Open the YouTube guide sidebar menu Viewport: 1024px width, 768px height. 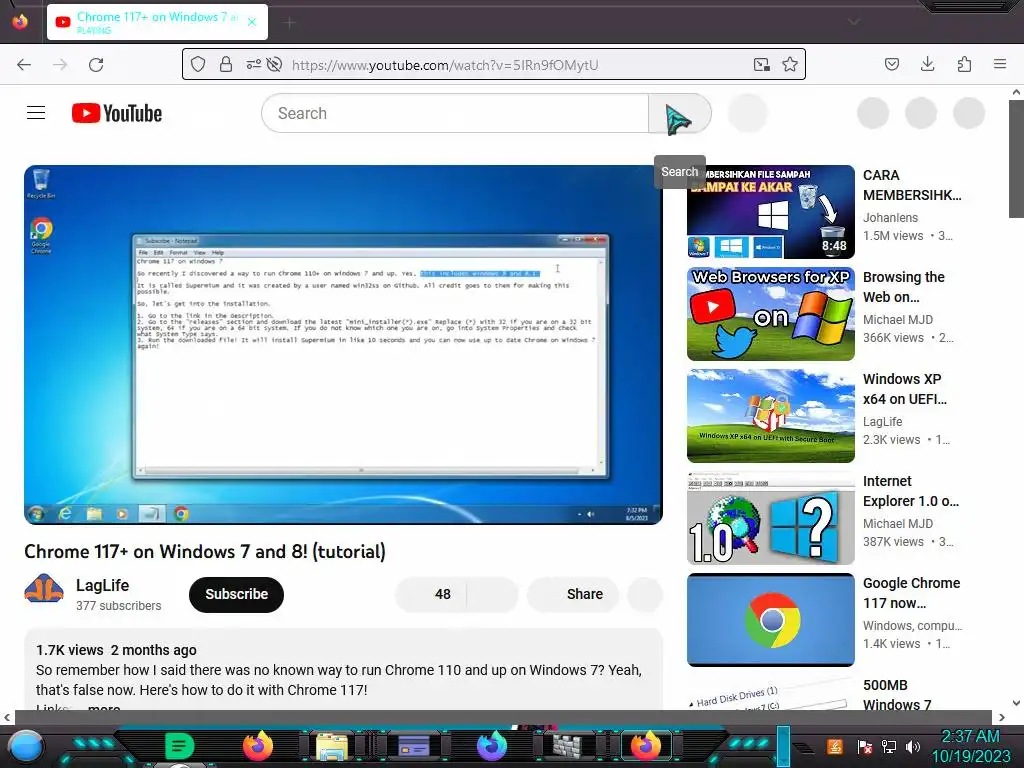pyautogui.click(x=36, y=113)
